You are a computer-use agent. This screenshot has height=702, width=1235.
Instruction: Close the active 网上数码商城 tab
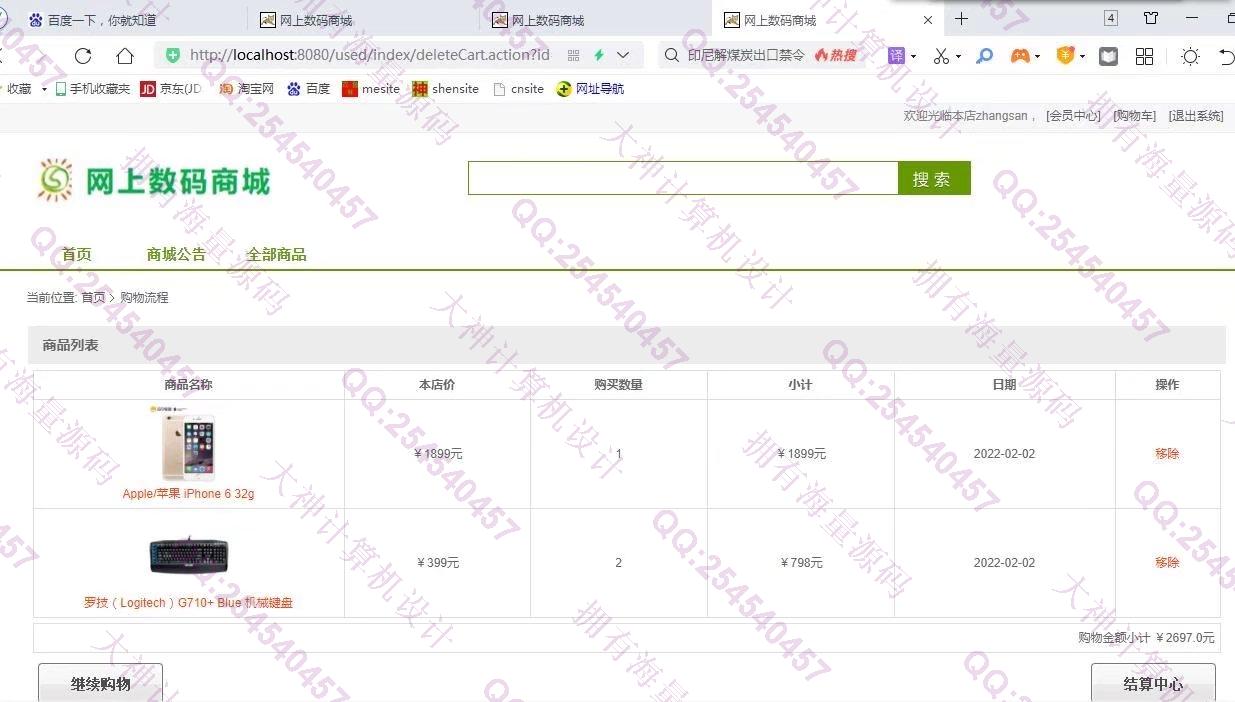(928, 20)
